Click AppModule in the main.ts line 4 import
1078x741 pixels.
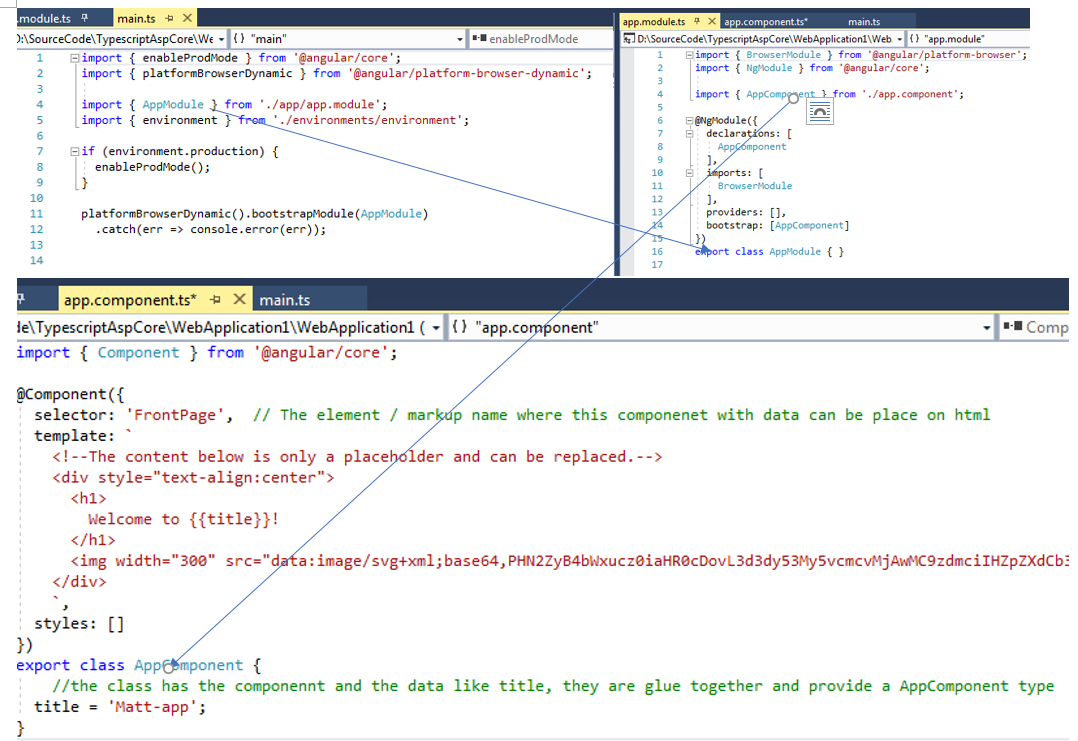(173, 104)
